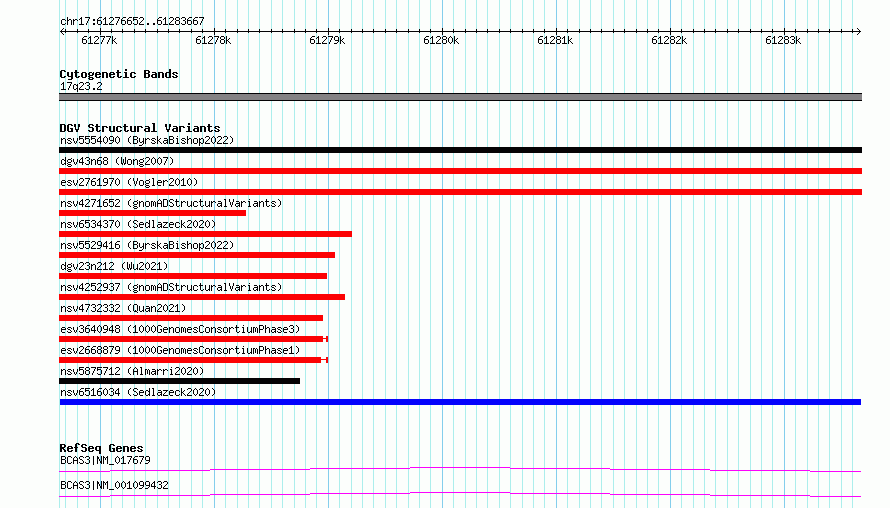The height and width of the screenshot is (508, 890).
Task: Open the nsv4732332 (Quan2021) label
Action: 123,308
